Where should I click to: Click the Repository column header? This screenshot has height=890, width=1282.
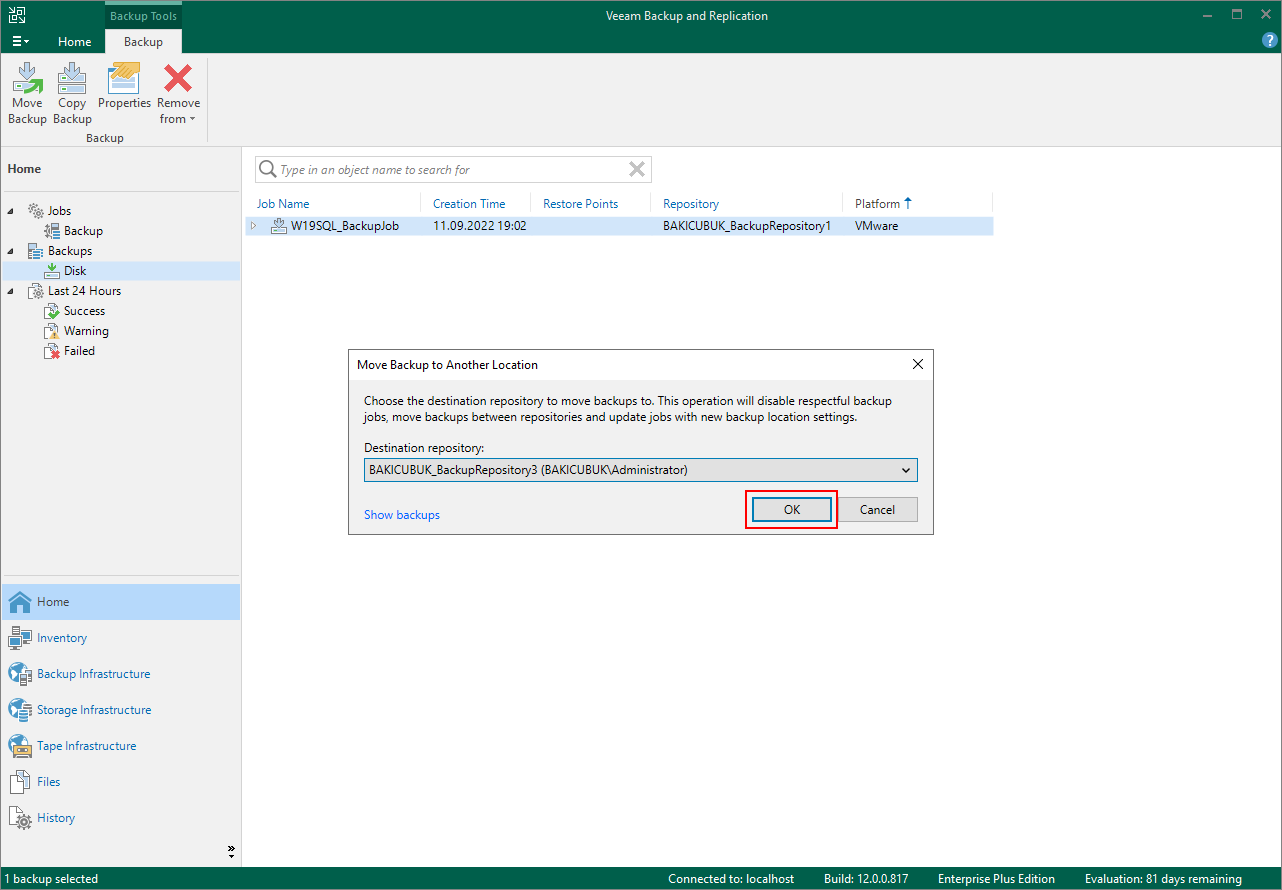[691, 203]
